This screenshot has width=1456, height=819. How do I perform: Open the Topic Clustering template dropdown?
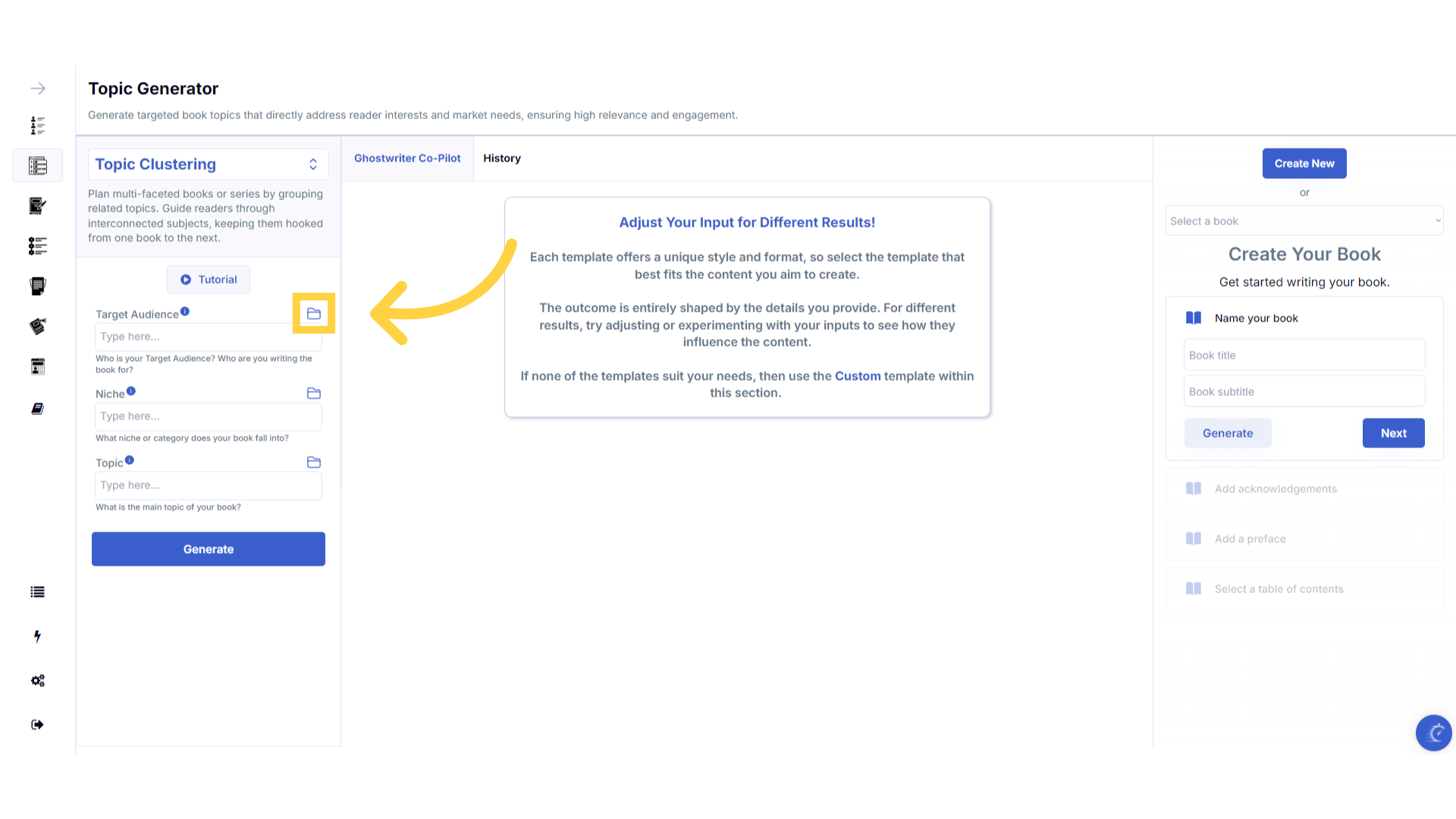click(208, 165)
